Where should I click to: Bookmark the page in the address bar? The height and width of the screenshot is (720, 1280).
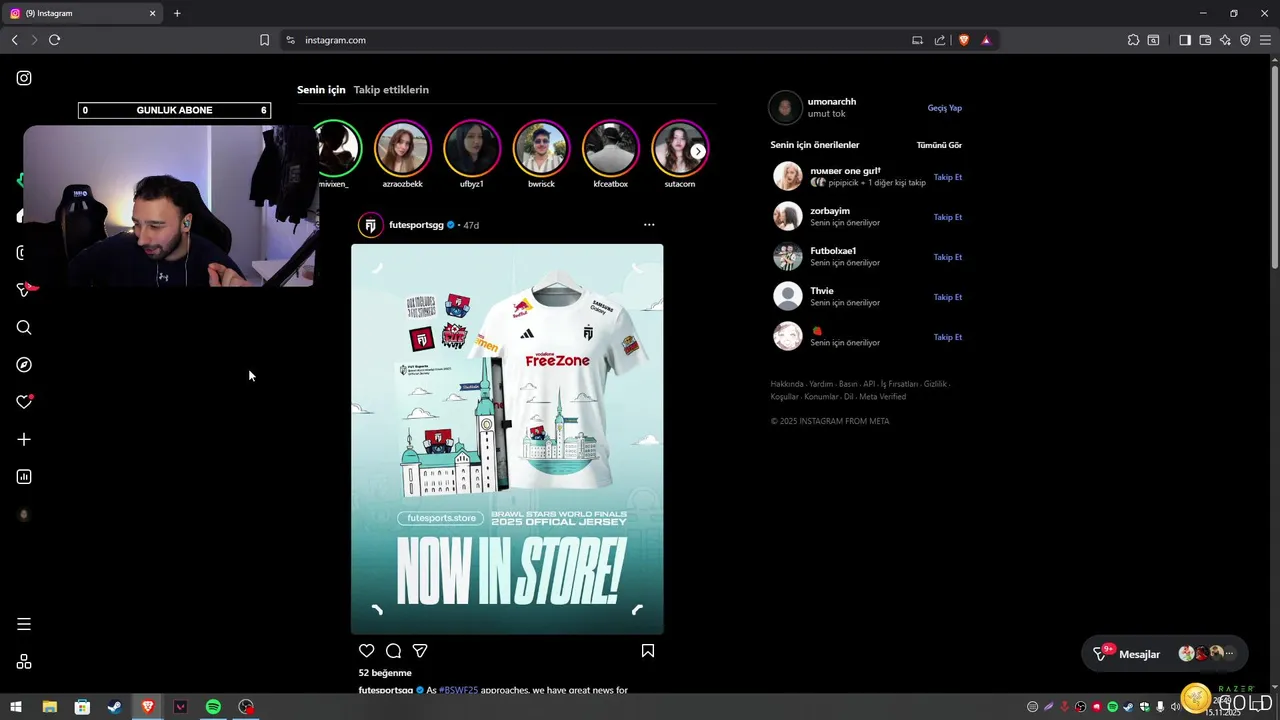(x=264, y=40)
